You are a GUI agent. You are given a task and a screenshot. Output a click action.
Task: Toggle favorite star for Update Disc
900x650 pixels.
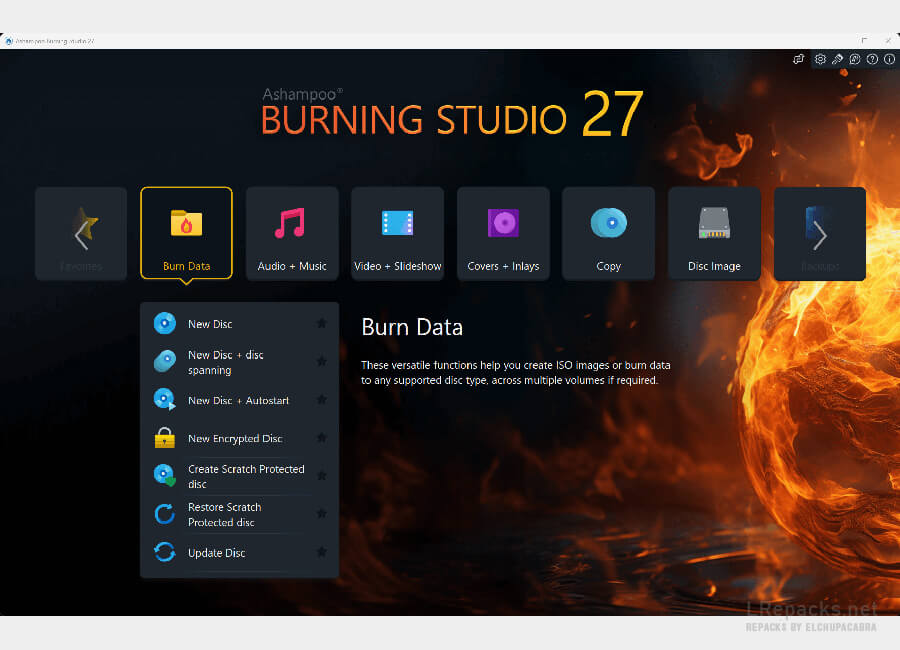(x=321, y=552)
